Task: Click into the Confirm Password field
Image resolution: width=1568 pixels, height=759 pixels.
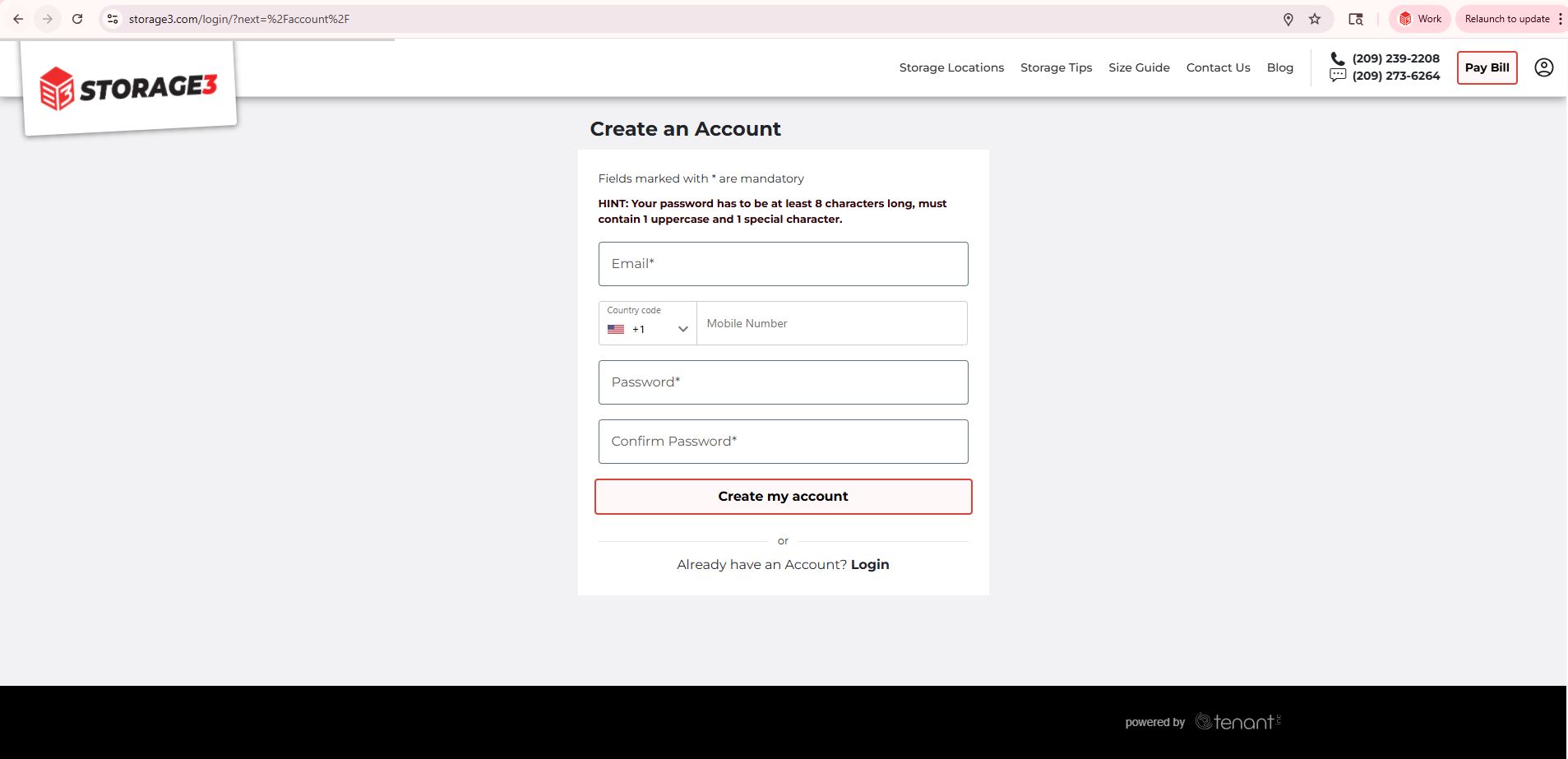Action: tap(783, 442)
